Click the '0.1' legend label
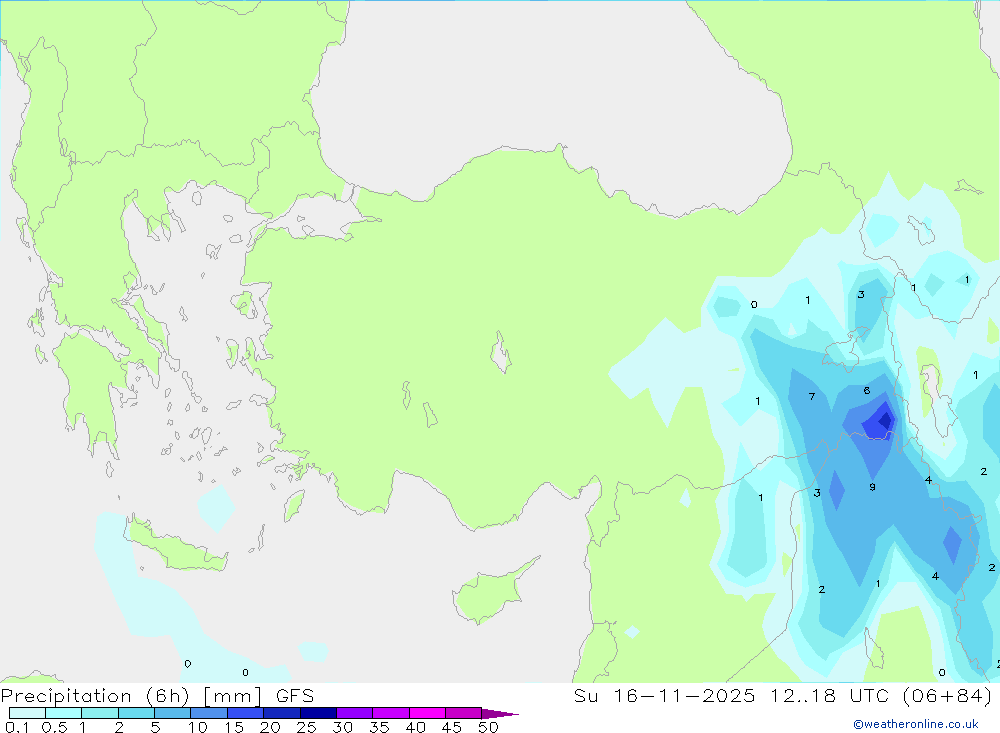This screenshot has width=1000, height=733. [x=17, y=727]
